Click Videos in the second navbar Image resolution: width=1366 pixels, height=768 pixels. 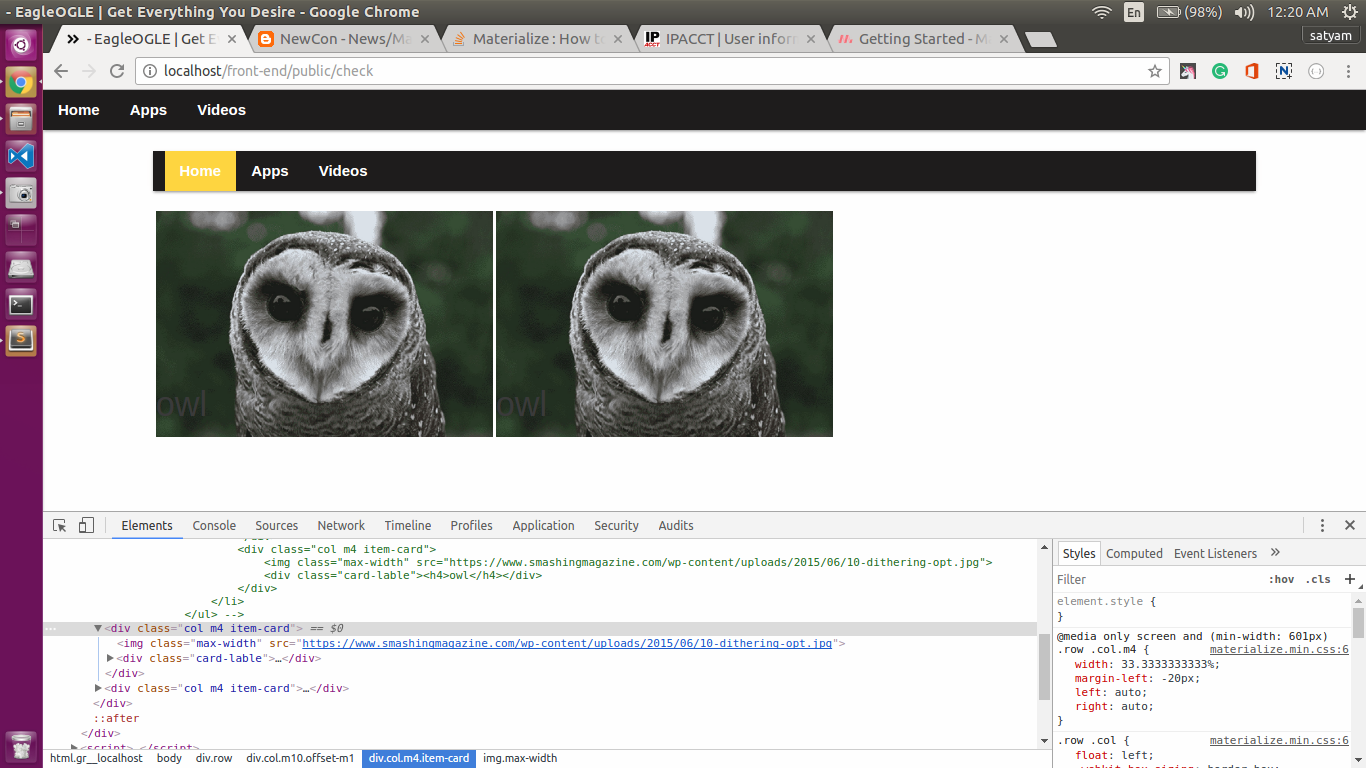[343, 171]
